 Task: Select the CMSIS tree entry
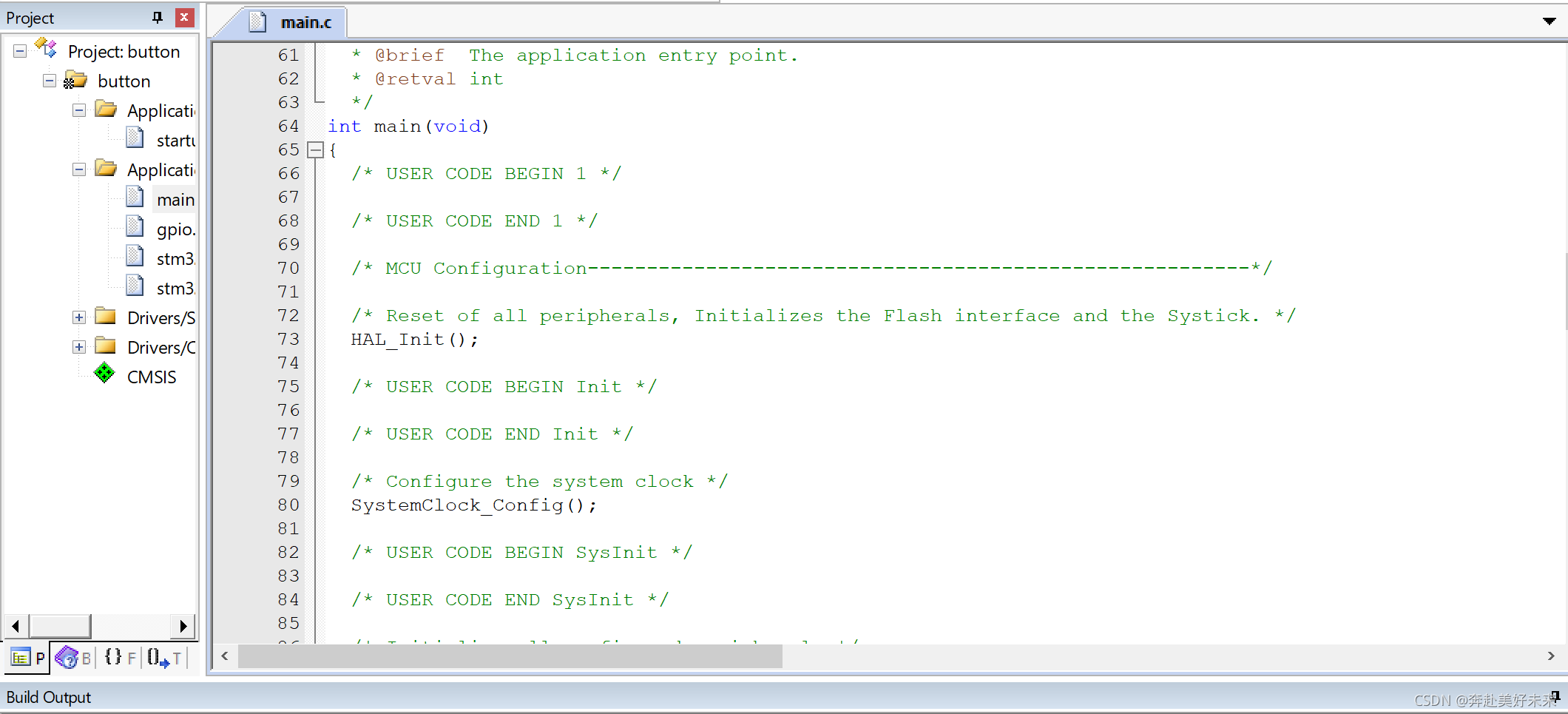(x=152, y=377)
